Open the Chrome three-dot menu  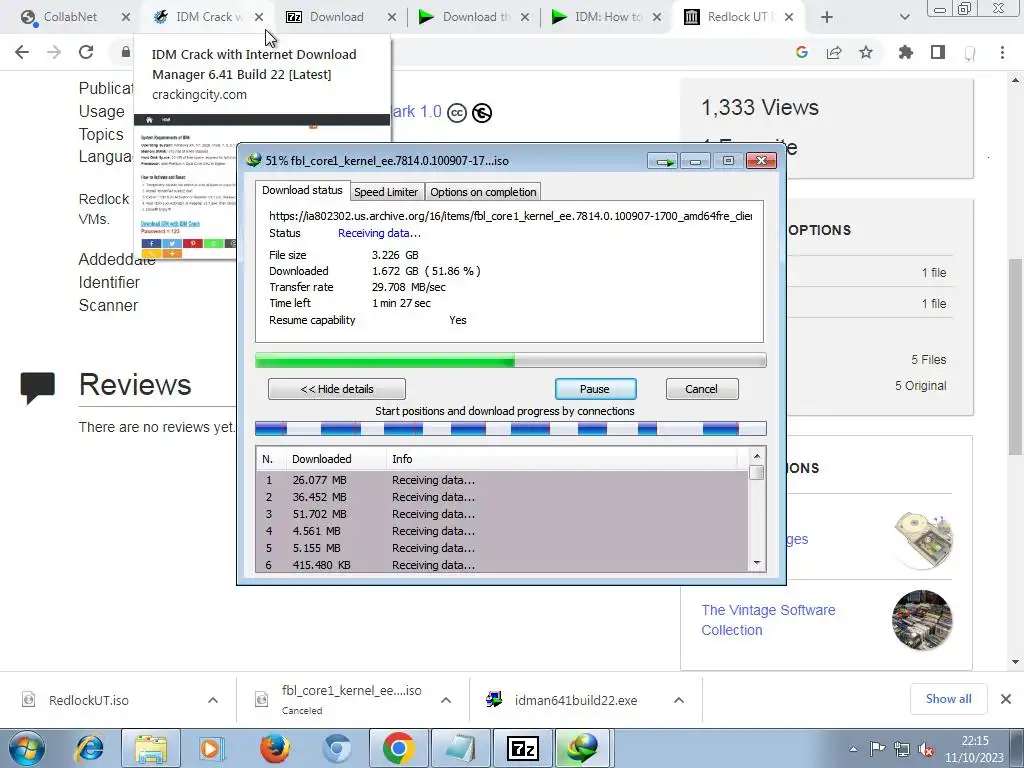pos(1002,52)
